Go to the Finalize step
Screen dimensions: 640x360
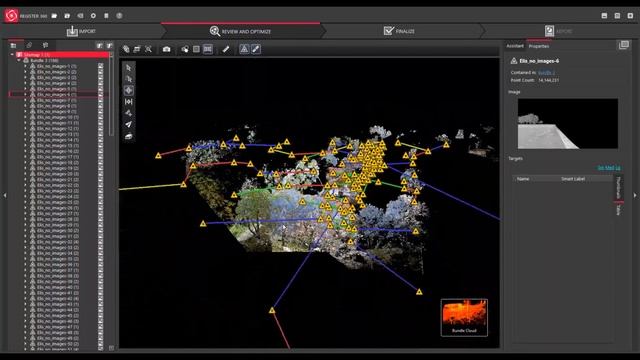pyautogui.click(x=400, y=31)
